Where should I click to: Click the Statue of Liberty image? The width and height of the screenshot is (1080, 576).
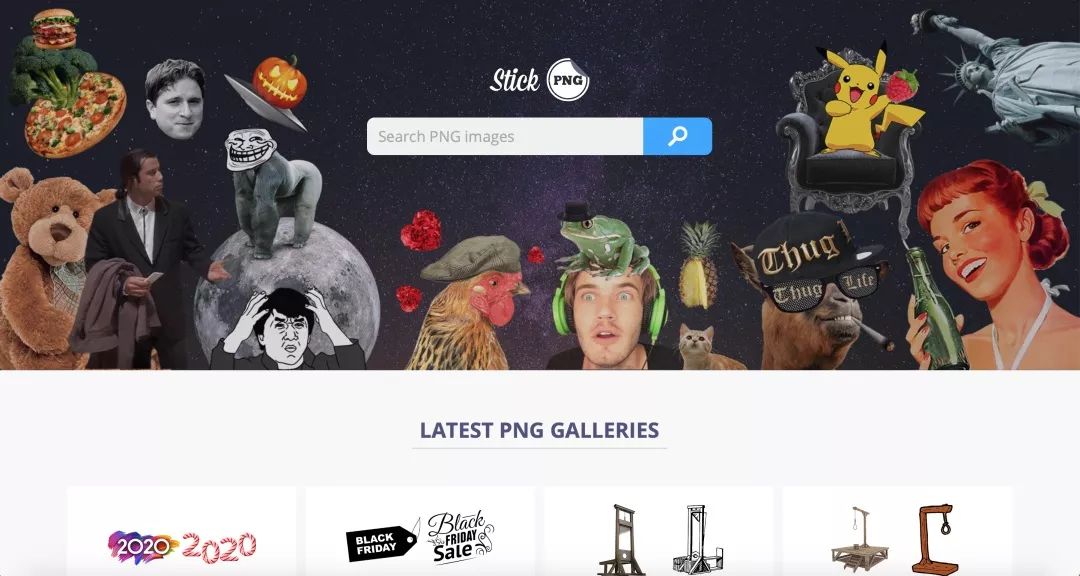pyautogui.click(x=999, y=72)
